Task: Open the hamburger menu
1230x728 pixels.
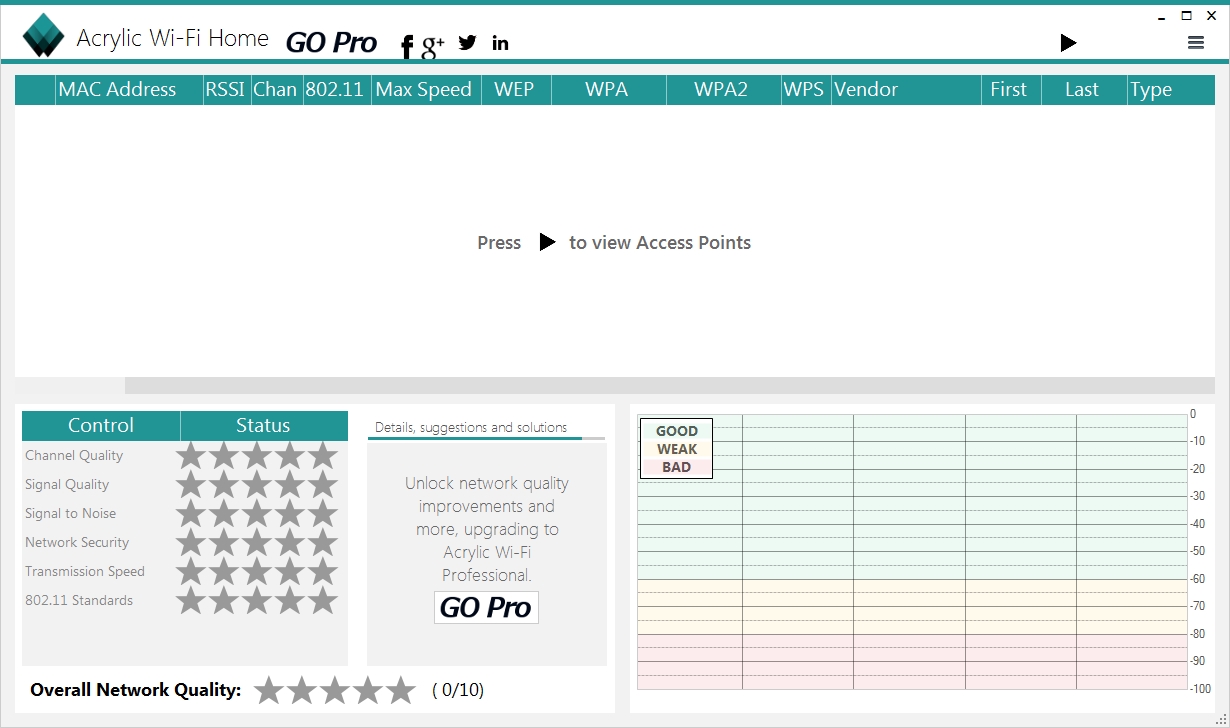Action: 1195,42
